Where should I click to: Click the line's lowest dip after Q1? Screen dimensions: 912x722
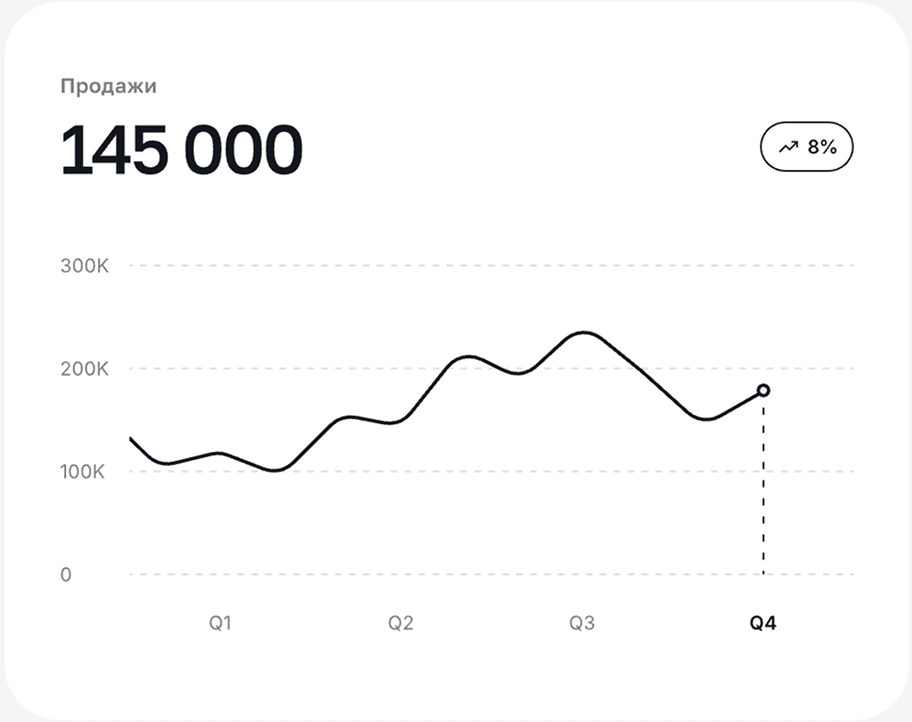[277, 469]
